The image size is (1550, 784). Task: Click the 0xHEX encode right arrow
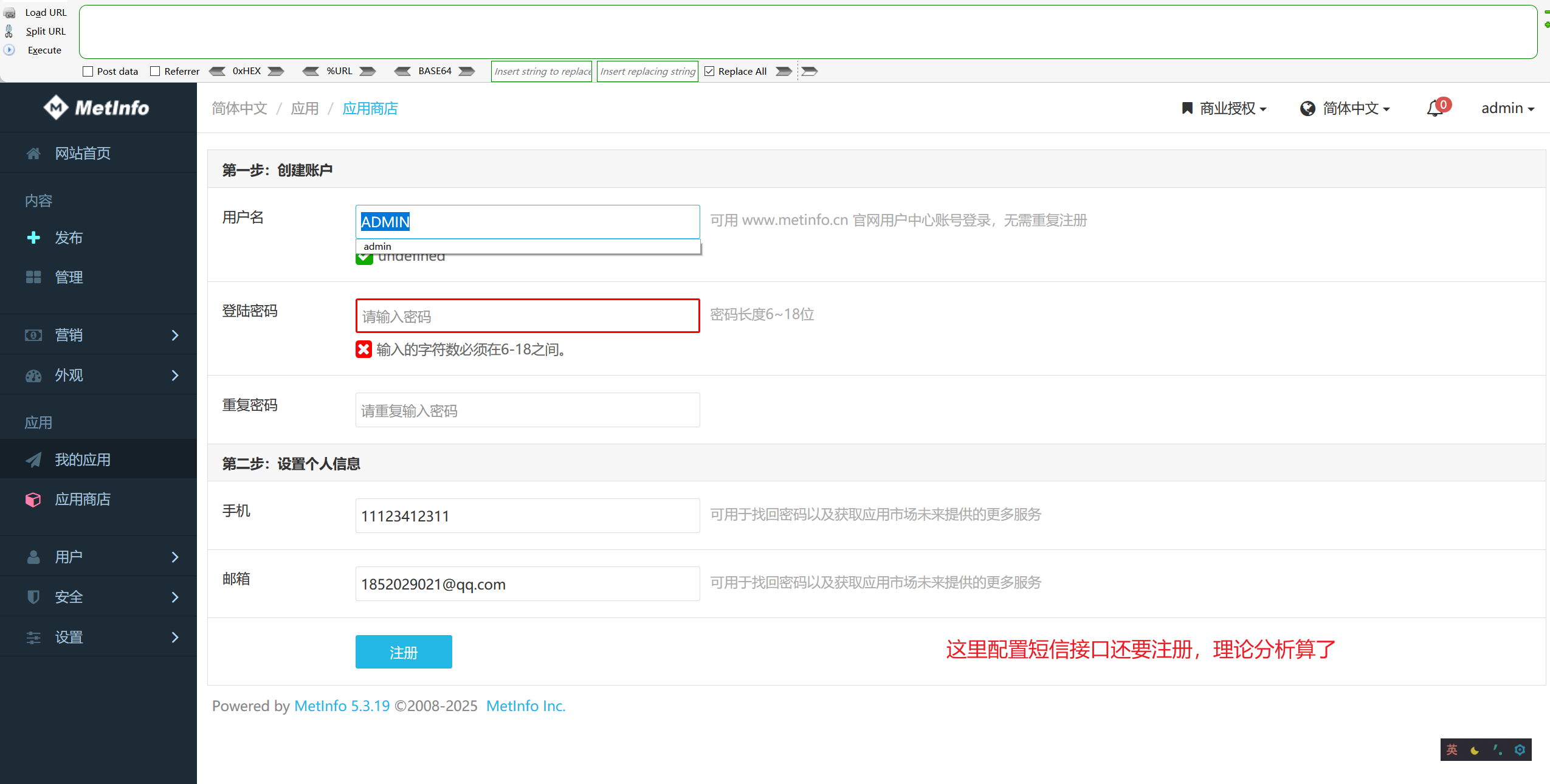coord(276,71)
